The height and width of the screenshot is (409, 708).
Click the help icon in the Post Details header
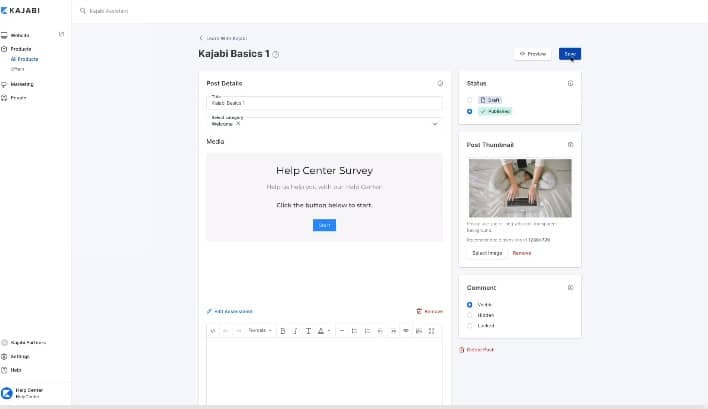[x=440, y=83]
